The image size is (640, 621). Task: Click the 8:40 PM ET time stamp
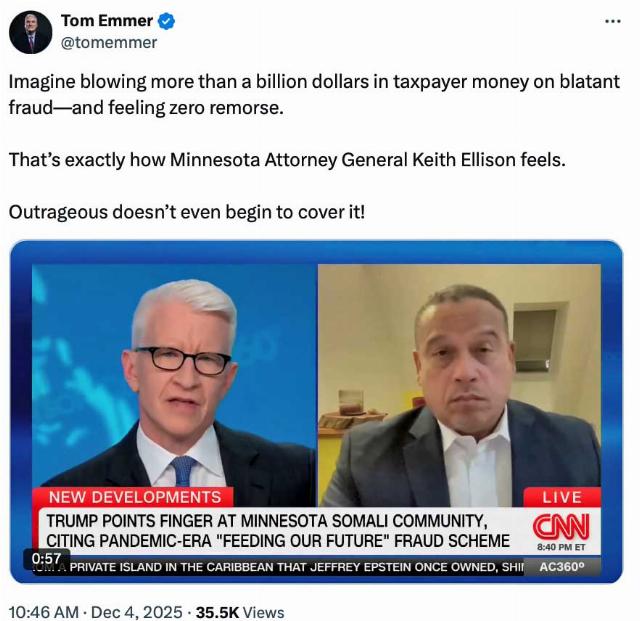[561, 547]
